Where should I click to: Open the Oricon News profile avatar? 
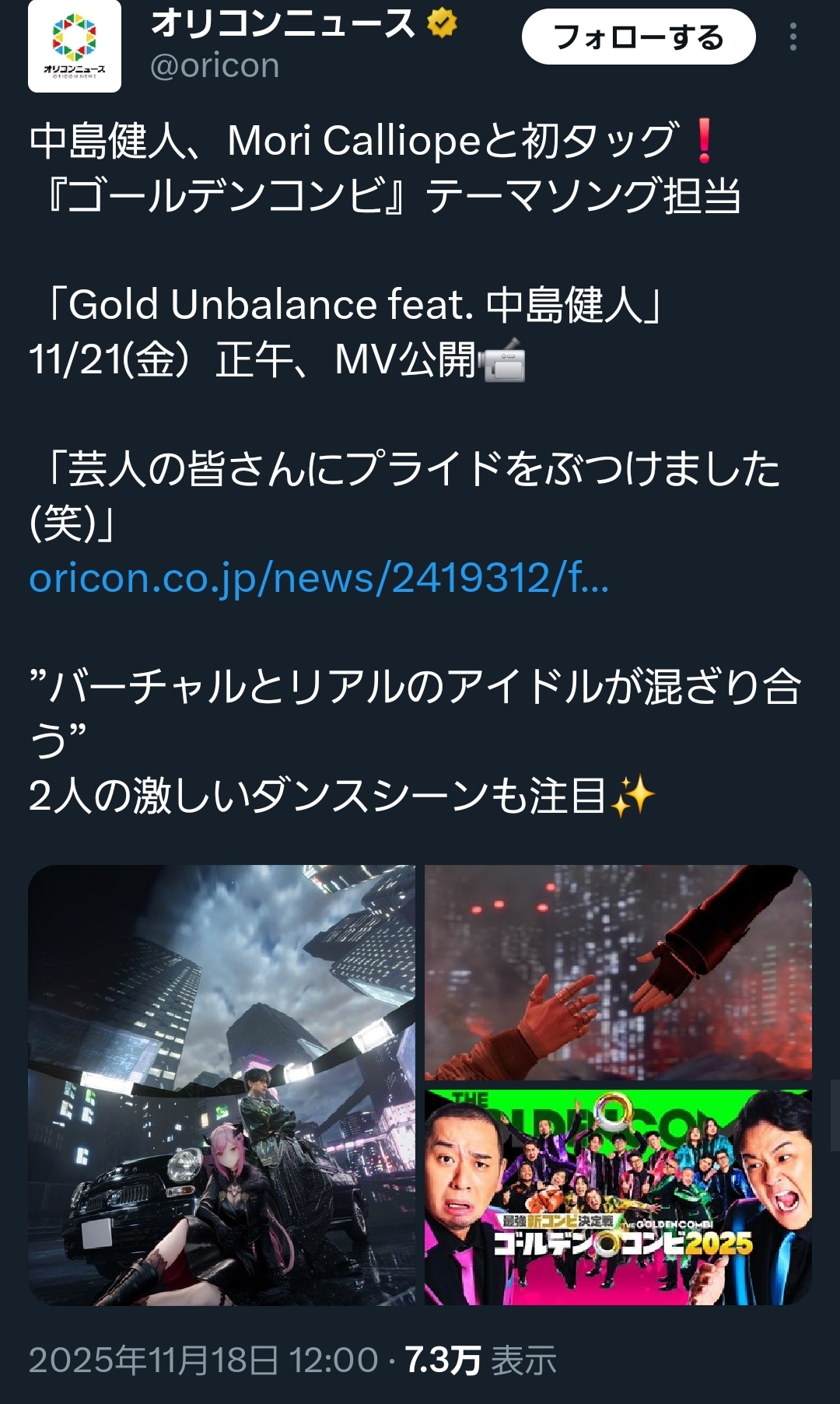coord(75,47)
